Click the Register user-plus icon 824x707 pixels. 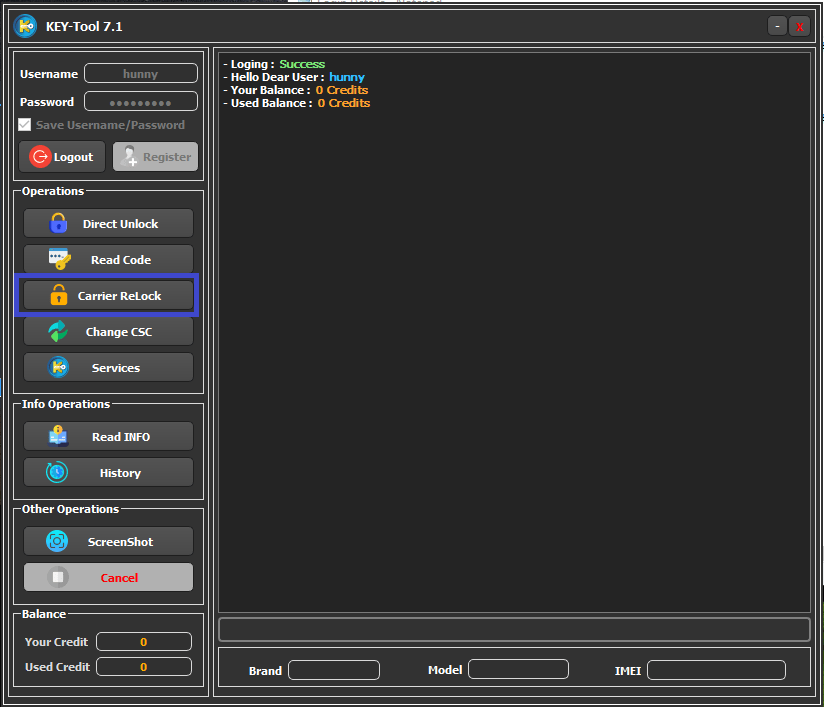(129, 156)
